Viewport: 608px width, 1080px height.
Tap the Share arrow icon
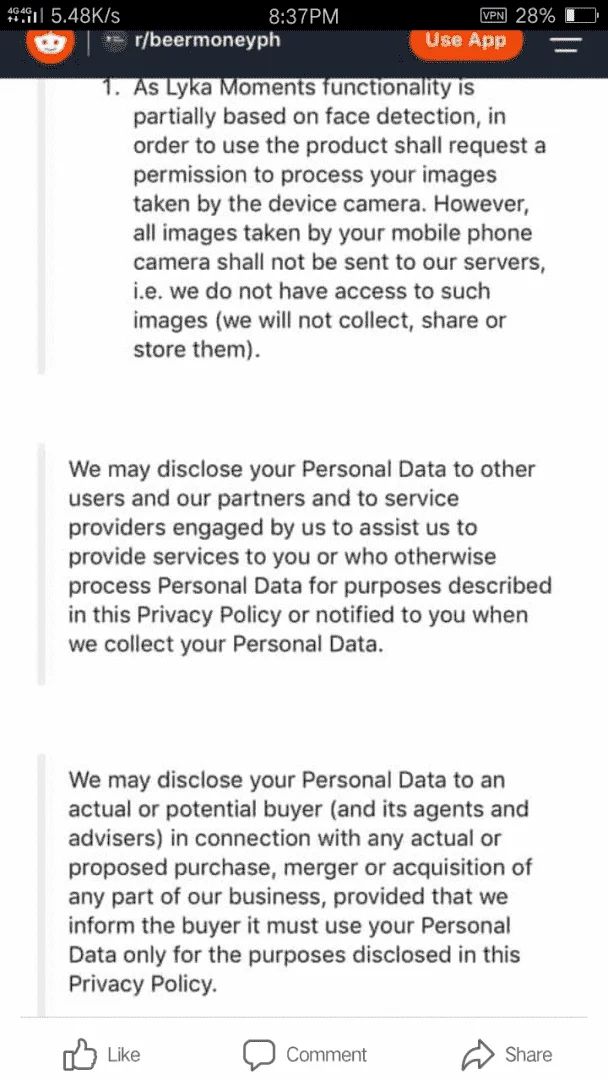point(478,1055)
